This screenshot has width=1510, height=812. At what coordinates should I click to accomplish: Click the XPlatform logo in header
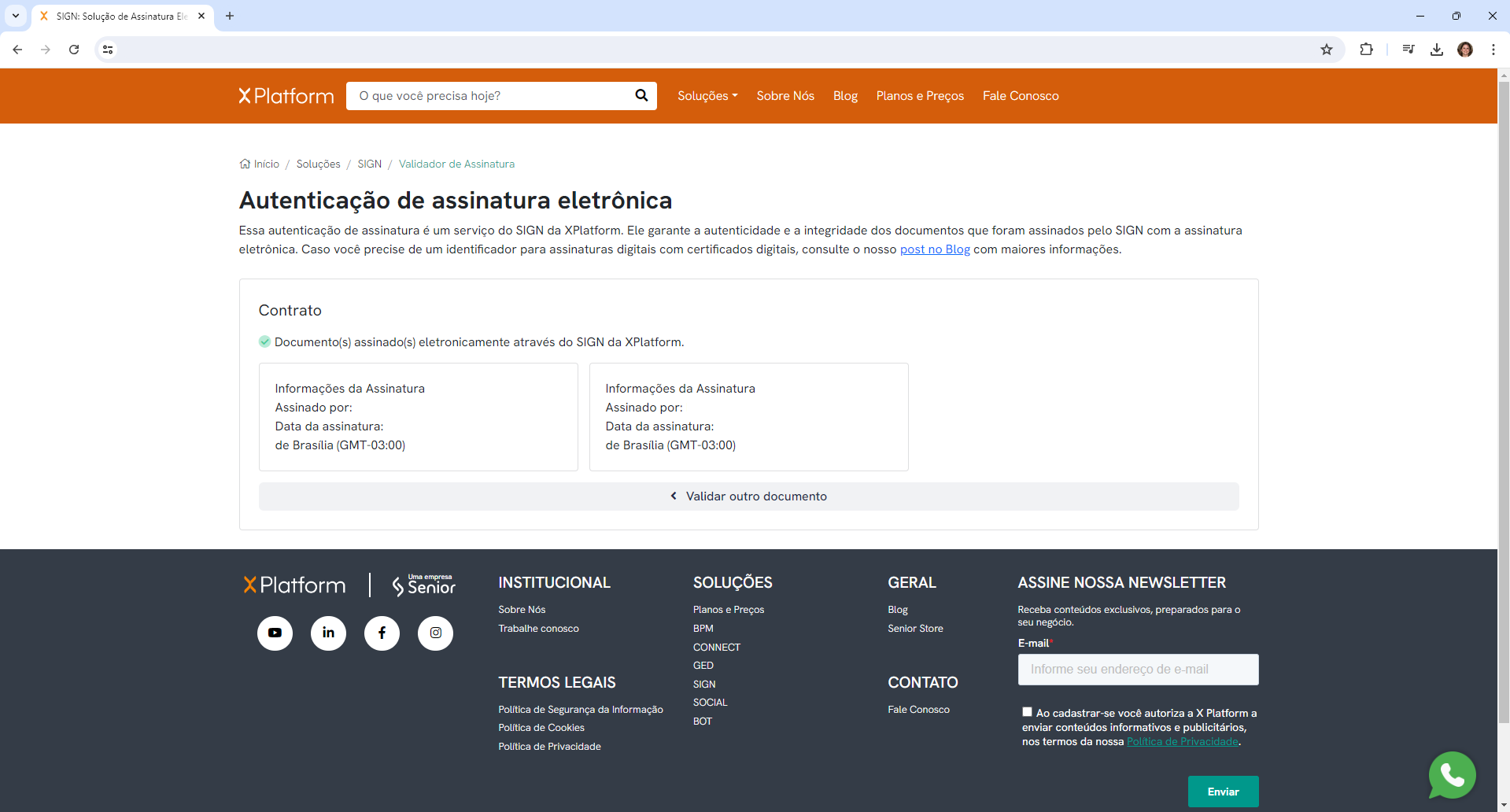click(x=286, y=96)
